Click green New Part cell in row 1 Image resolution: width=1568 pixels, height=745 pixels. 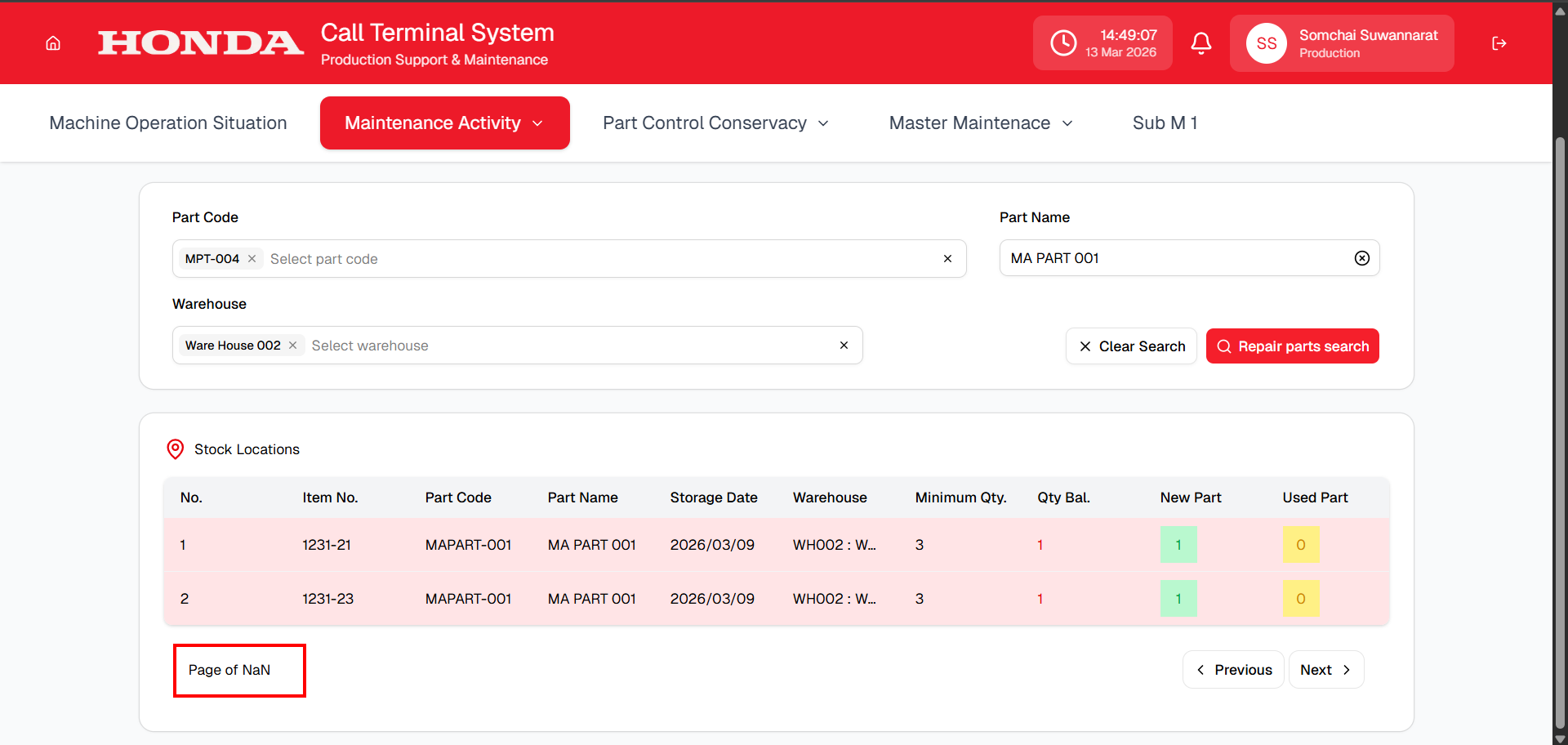1178,545
